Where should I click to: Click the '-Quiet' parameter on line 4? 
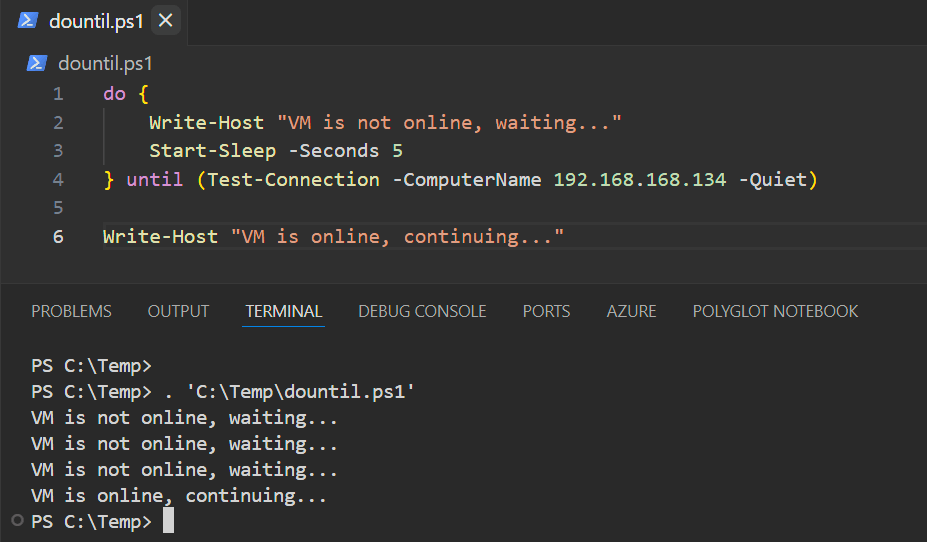(773, 179)
